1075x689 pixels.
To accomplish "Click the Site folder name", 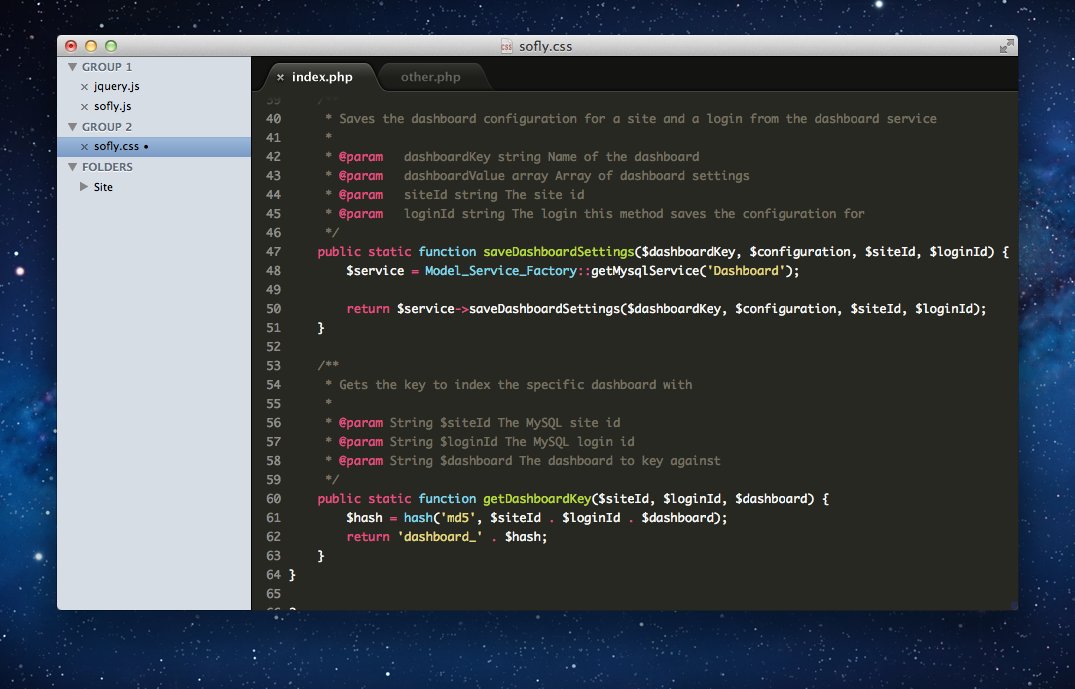I will point(103,186).
